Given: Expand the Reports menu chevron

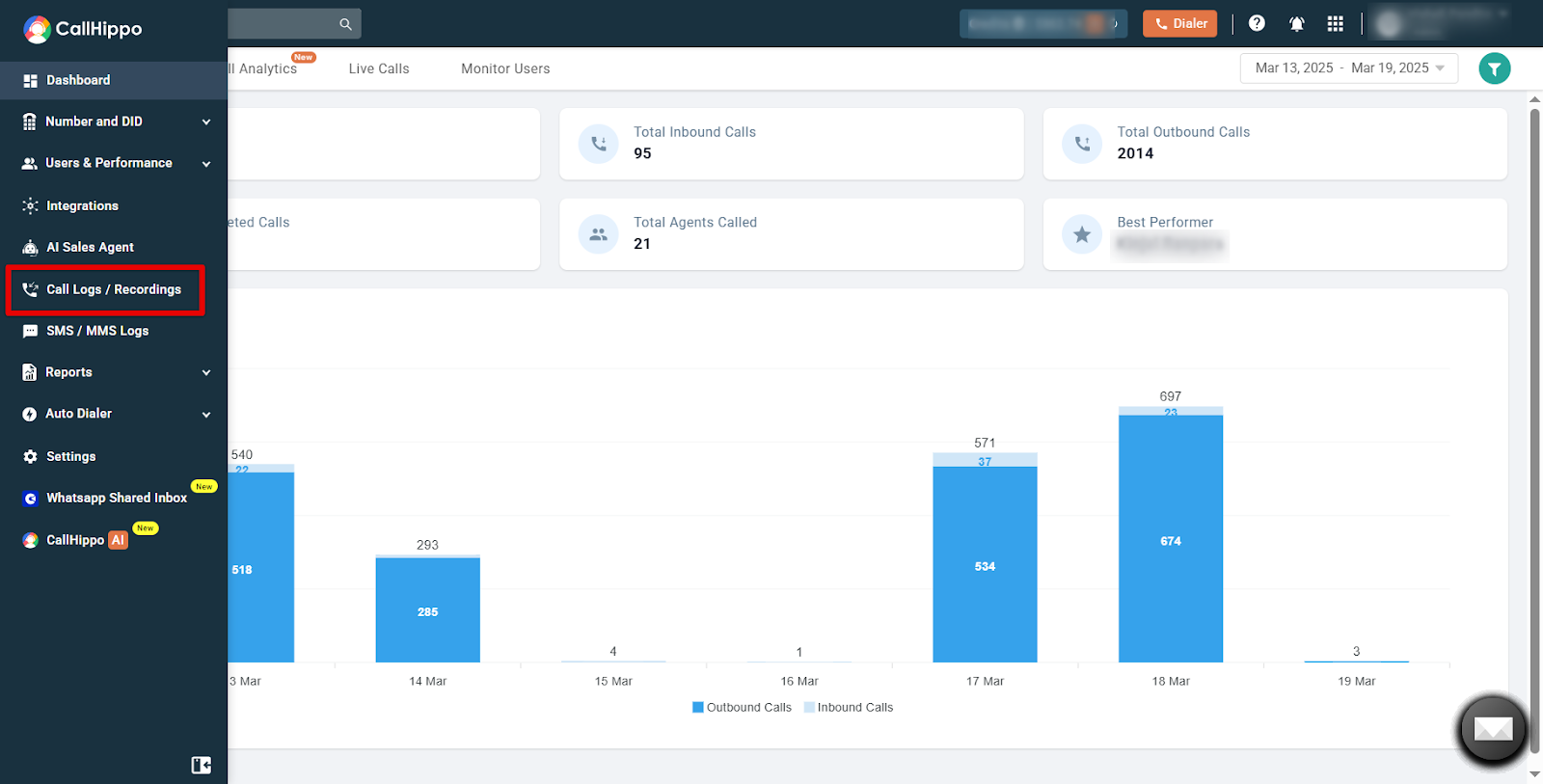Looking at the screenshot, I should click(x=206, y=373).
